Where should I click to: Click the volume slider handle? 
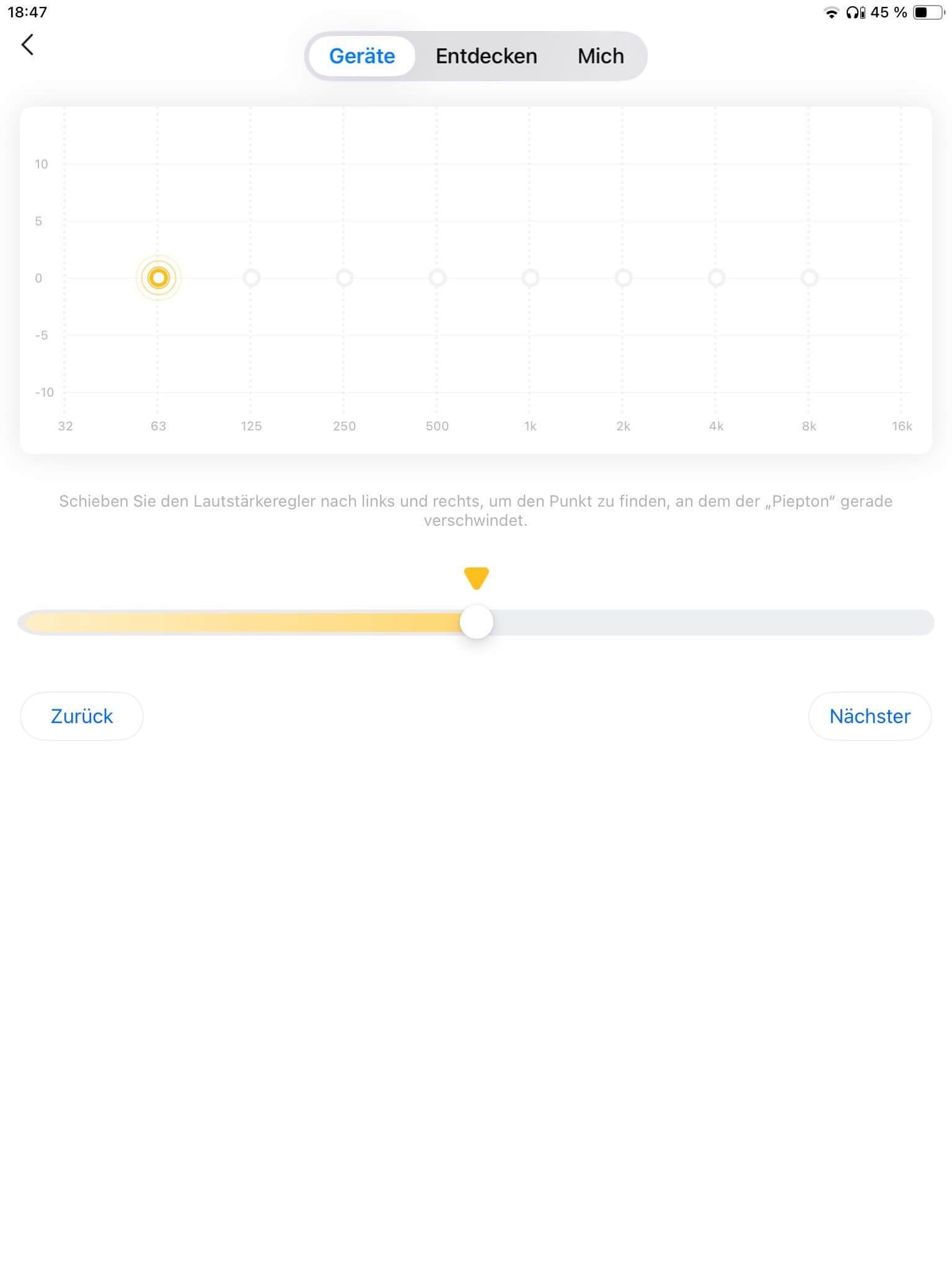477,623
